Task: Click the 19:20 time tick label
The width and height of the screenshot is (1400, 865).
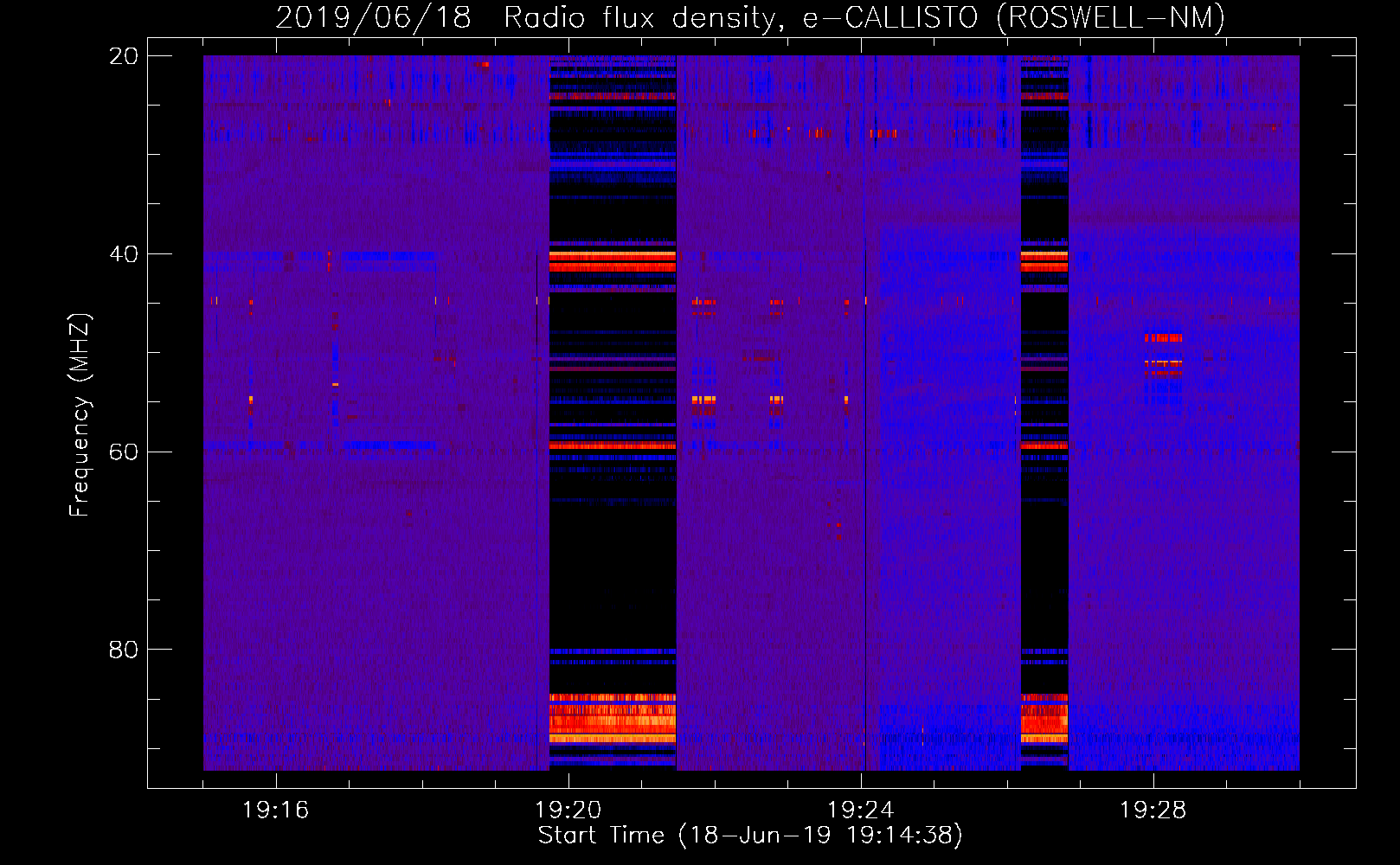Action: (x=568, y=810)
